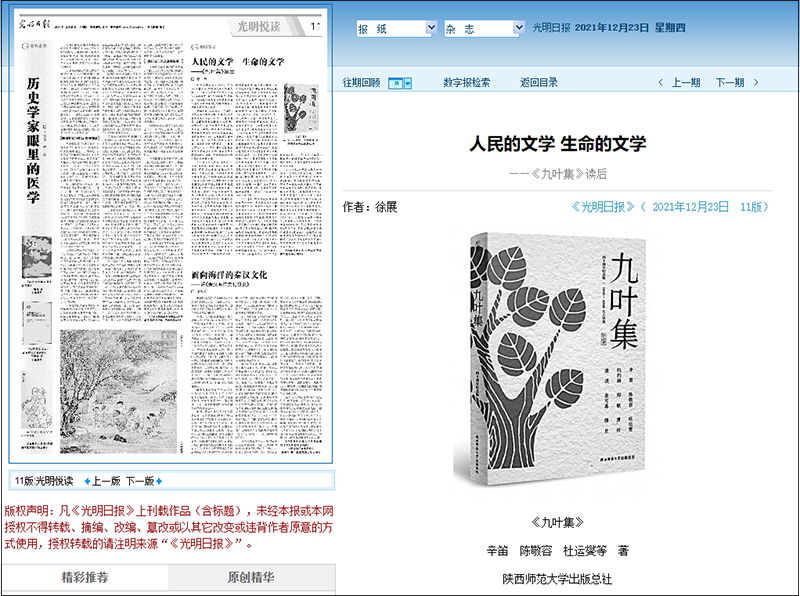Click the text 陕西师范大学出版总社

pos(557,579)
